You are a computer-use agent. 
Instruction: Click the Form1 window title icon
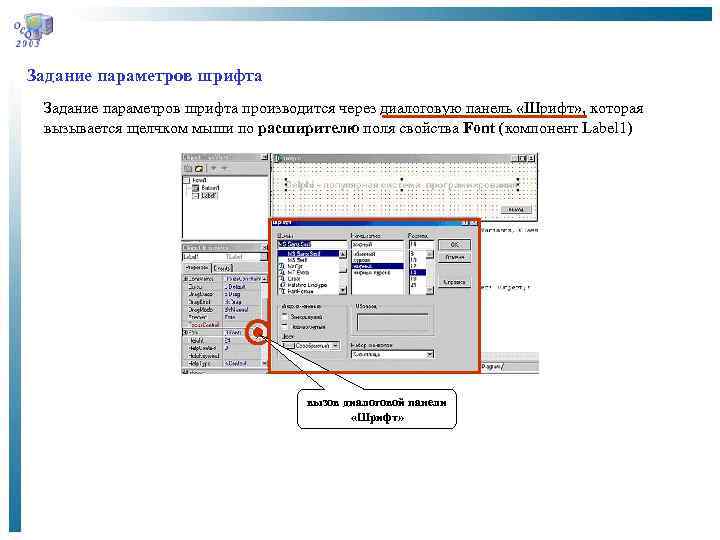(277, 158)
